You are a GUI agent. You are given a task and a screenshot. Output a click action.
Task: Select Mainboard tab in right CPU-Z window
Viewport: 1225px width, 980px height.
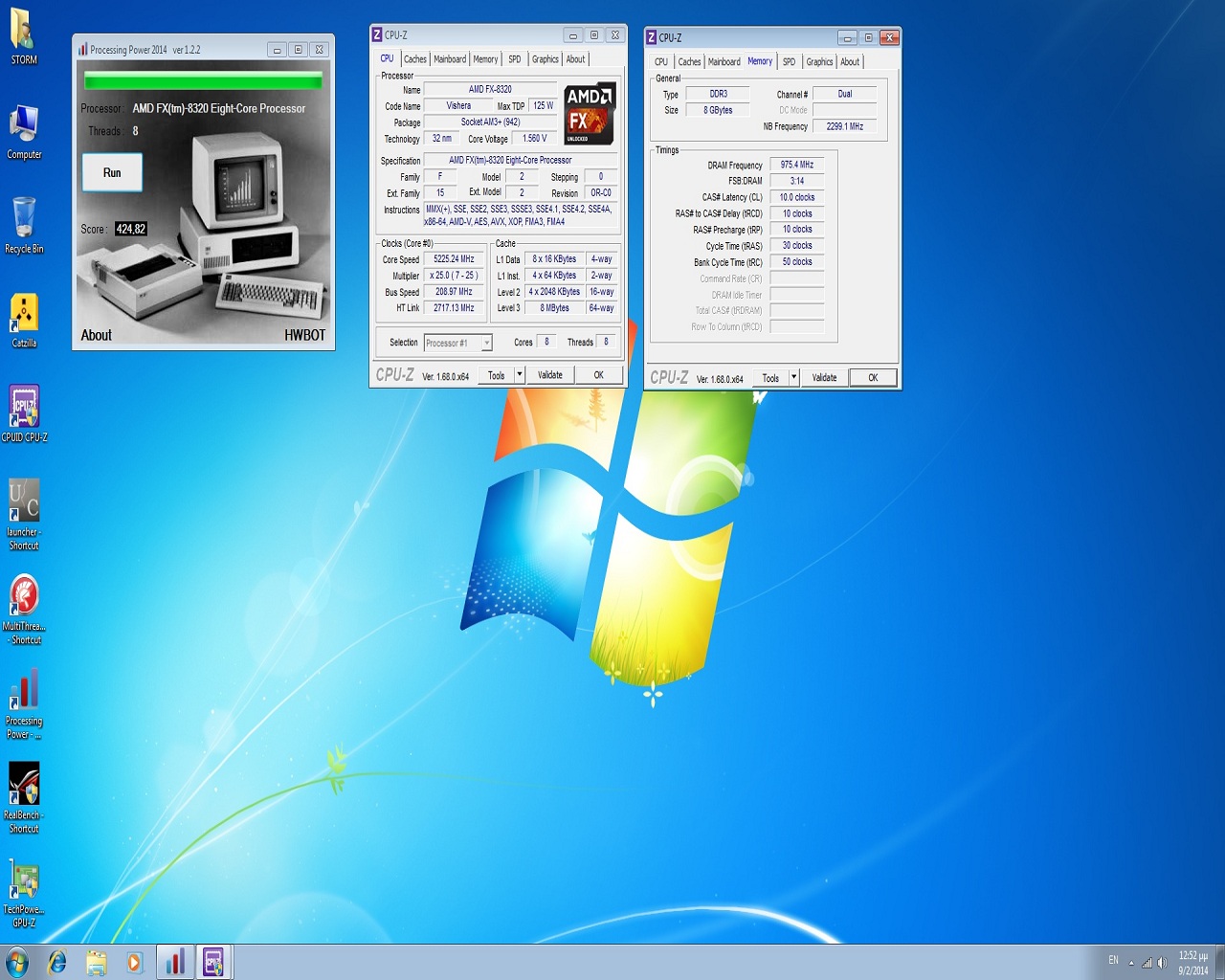click(724, 62)
